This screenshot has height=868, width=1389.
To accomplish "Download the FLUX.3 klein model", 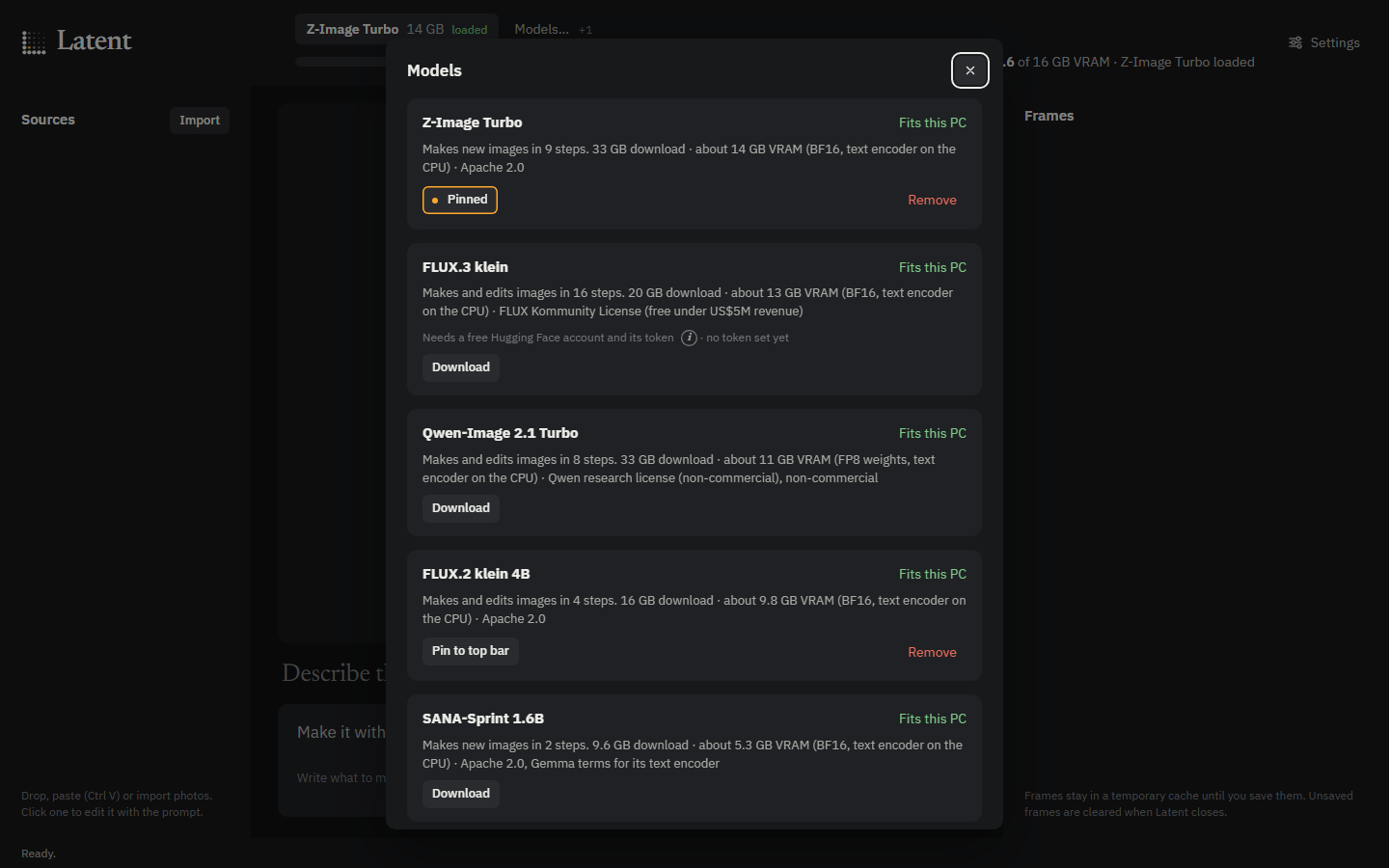I will [461, 367].
